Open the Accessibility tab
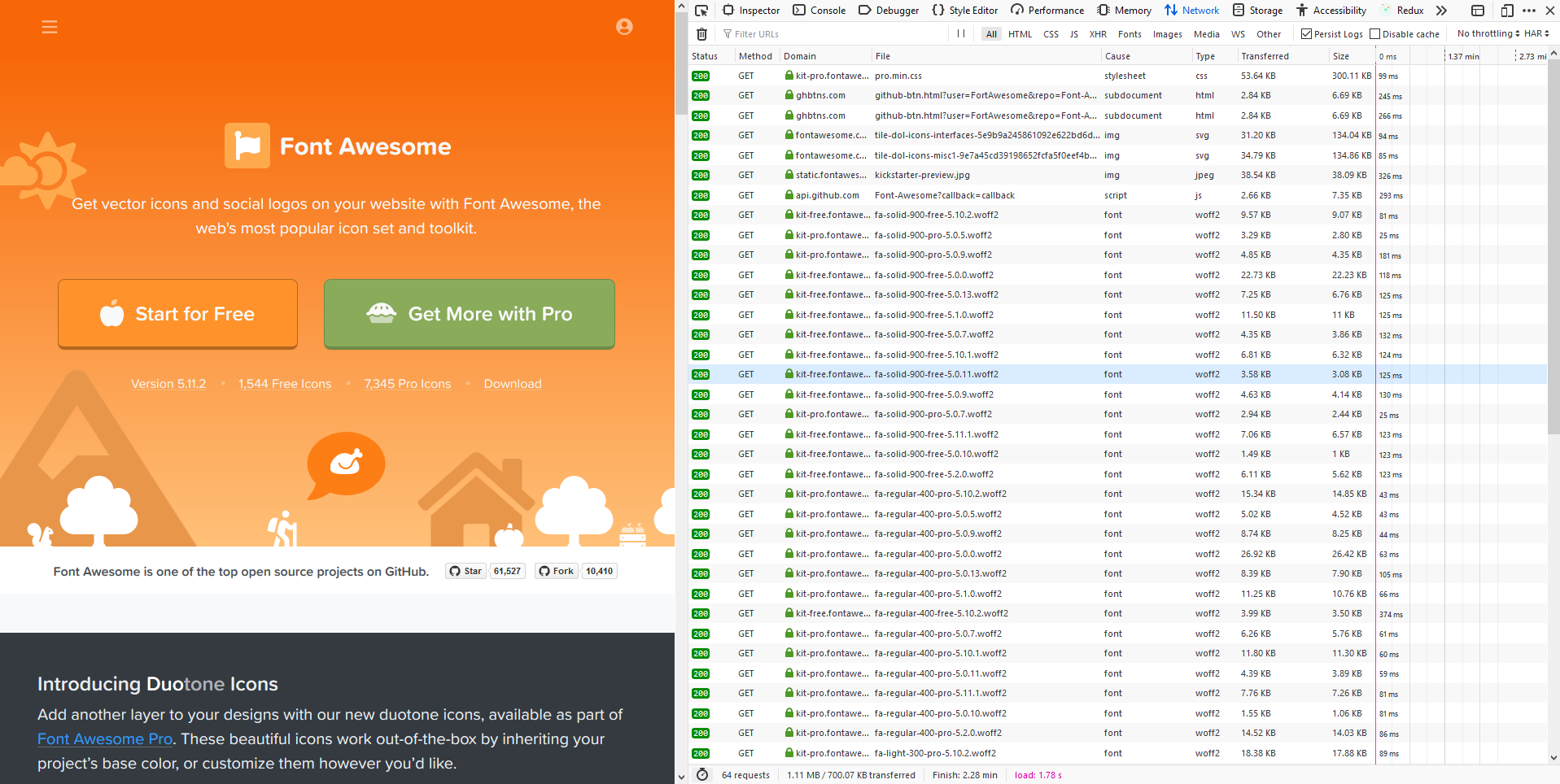Screen dimensions: 1560x784 (x=1331, y=11)
